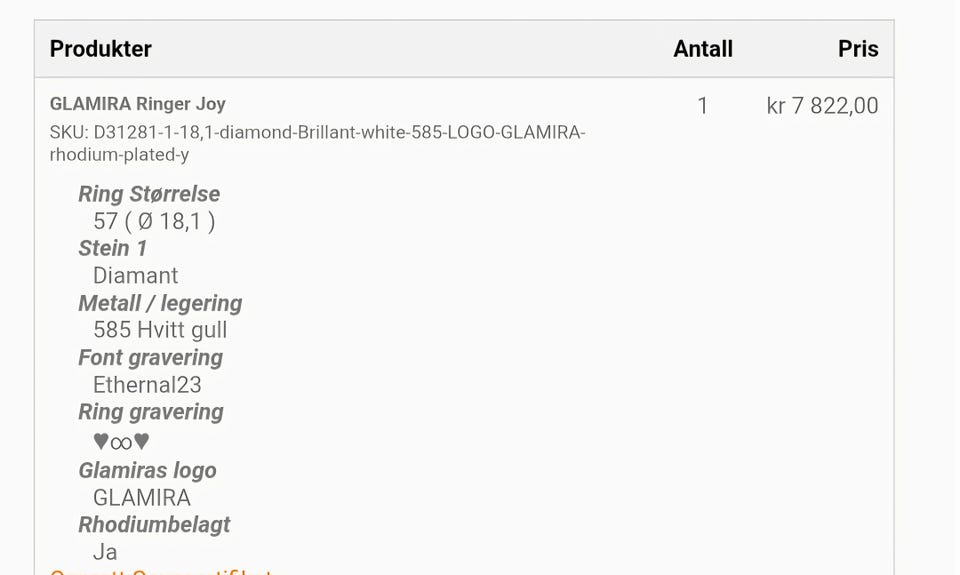Click the heart-infinity-heart engraving symbols
Viewport: 960px width, 575px height.
tap(121, 442)
